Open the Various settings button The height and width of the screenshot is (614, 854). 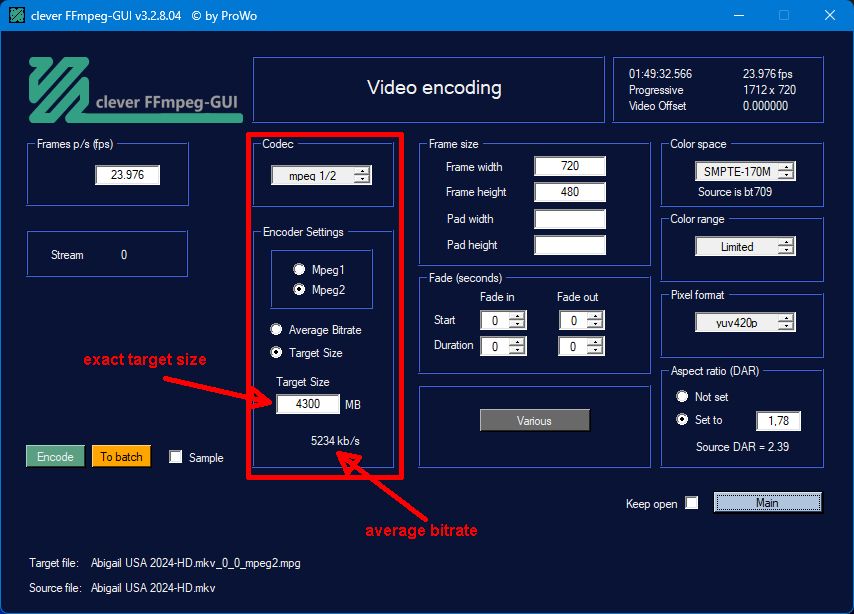pyautogui.click(x=534, y=420)
